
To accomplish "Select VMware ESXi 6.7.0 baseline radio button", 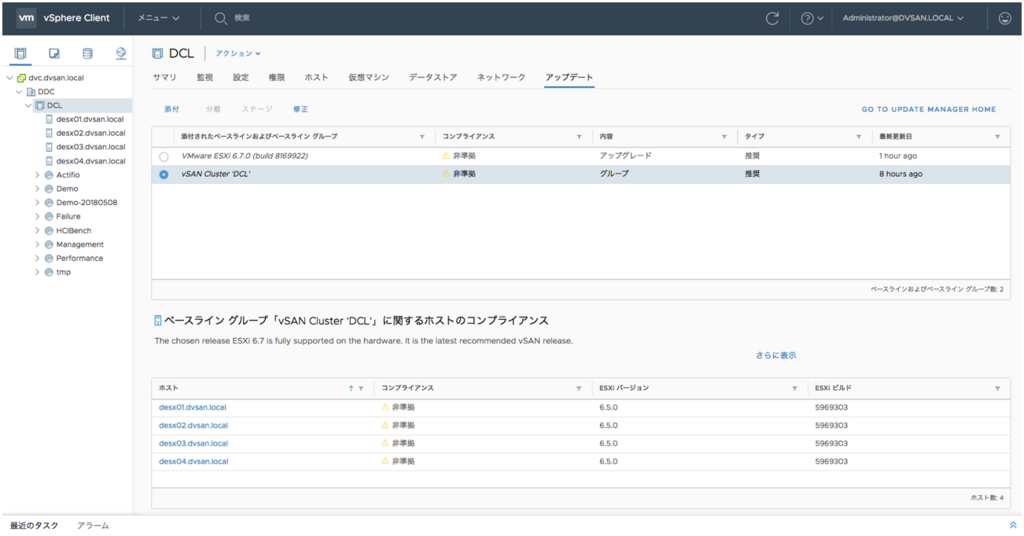I will click(x=163, y=157).
